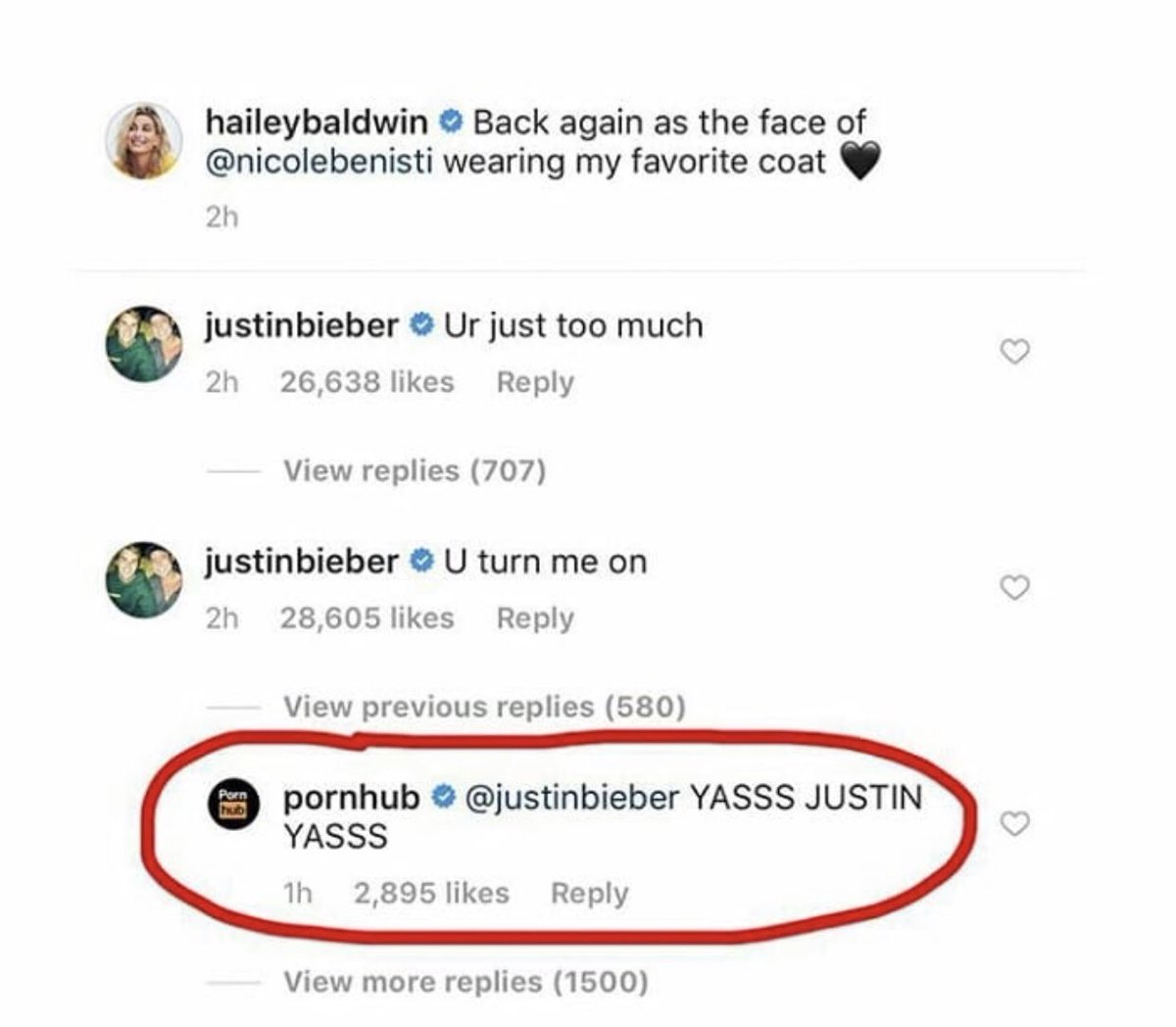Expand View previous replies (580)

(x=484, y=707)
